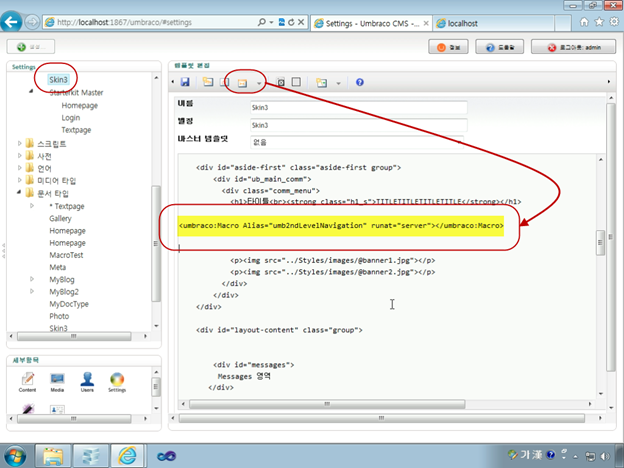
Task: Open browser tools gear icon
Action: click(614, 22)
